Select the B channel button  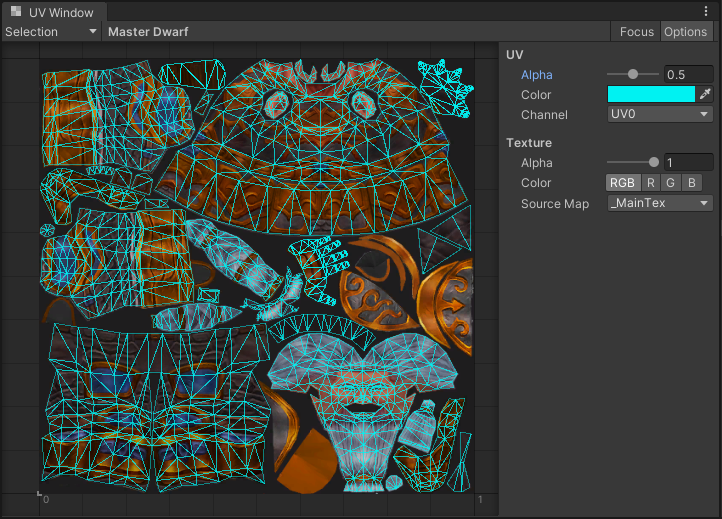coord(692,183)
